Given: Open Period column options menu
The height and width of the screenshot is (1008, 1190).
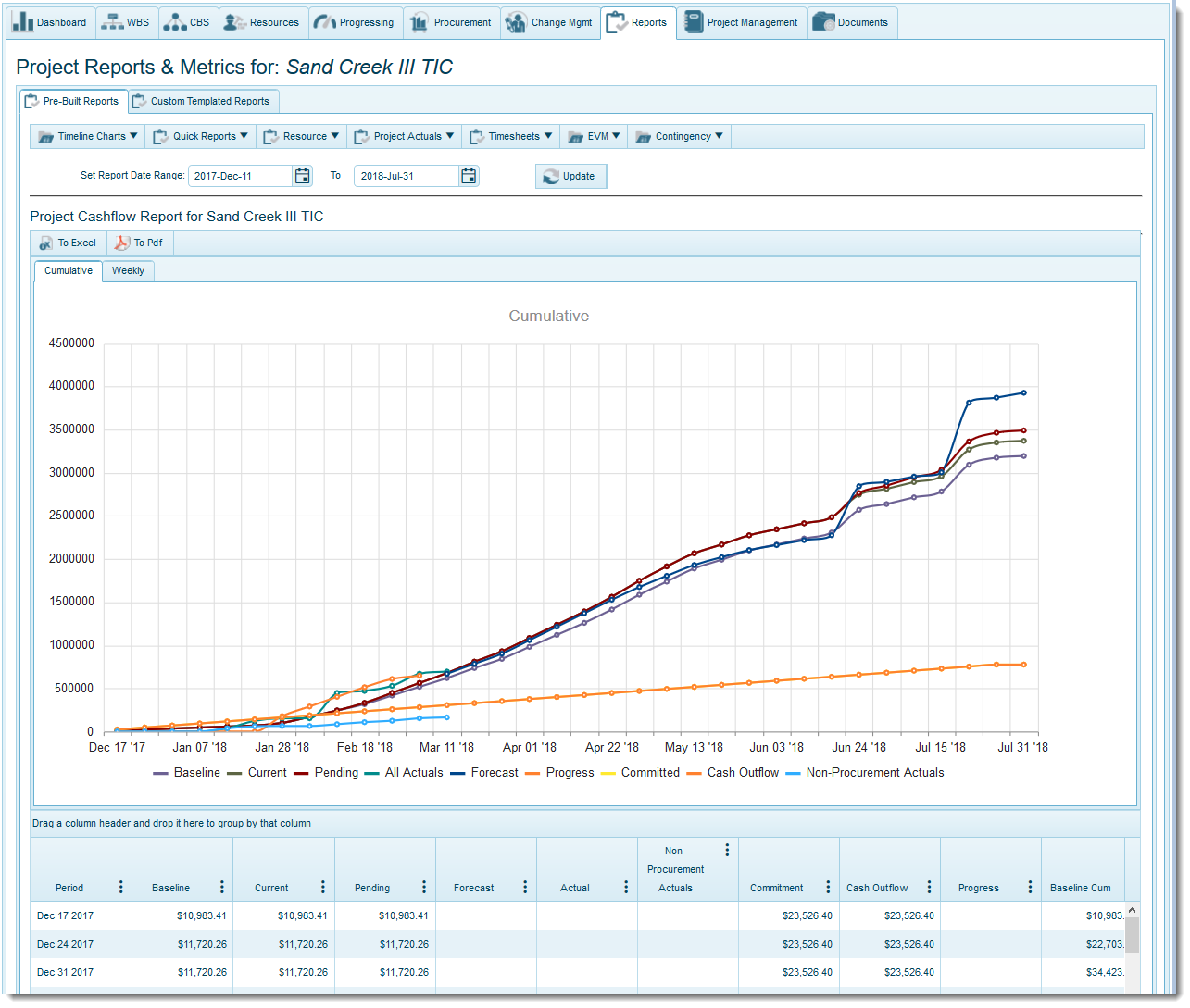Looking at the screenshot, I should coord(120,887).
